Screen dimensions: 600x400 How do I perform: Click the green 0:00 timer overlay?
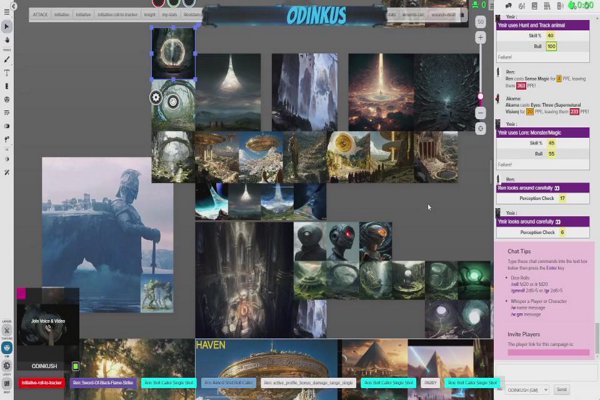tap(581, 5)
